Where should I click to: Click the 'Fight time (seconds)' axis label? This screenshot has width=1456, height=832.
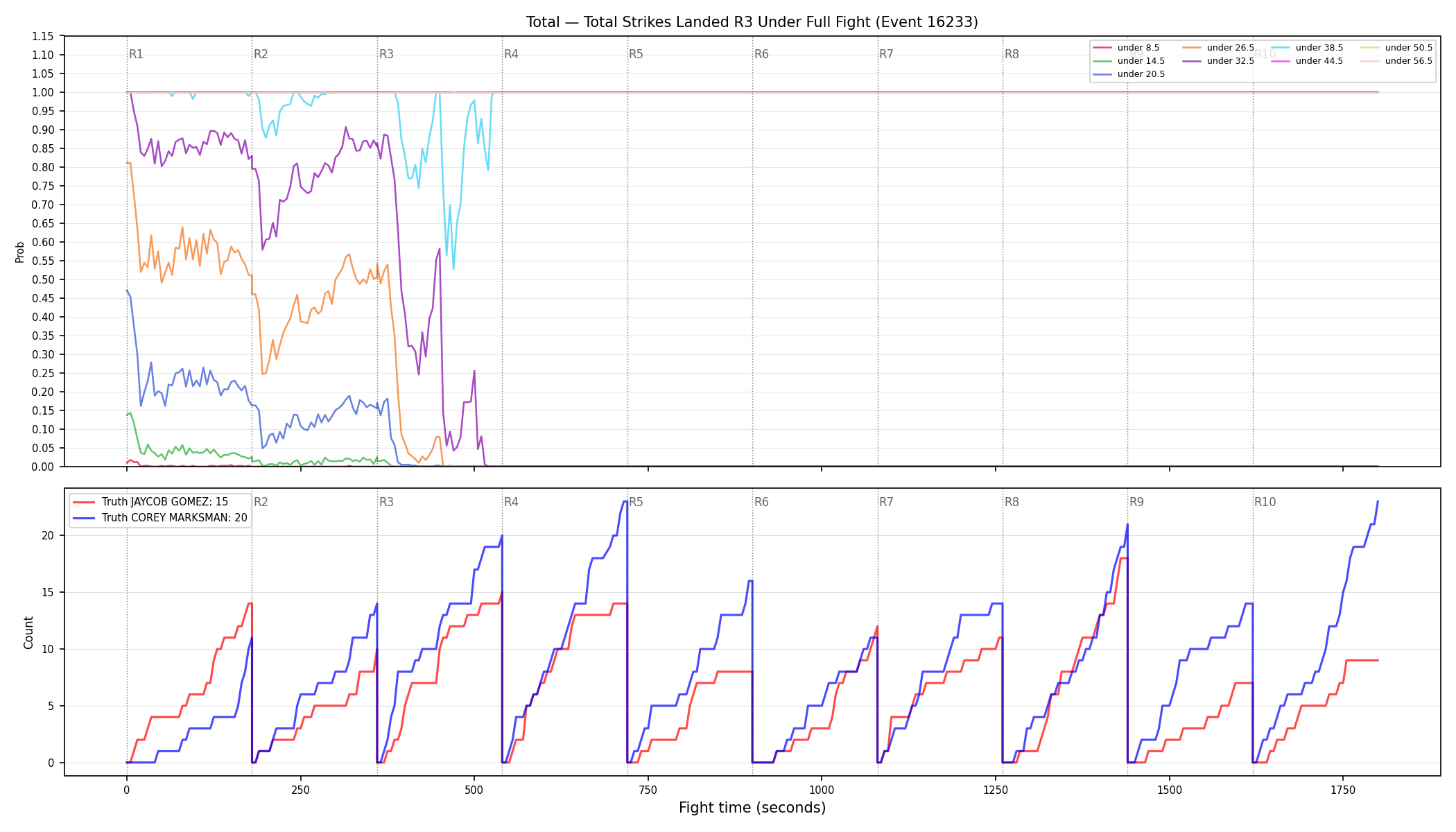point(752,808)
